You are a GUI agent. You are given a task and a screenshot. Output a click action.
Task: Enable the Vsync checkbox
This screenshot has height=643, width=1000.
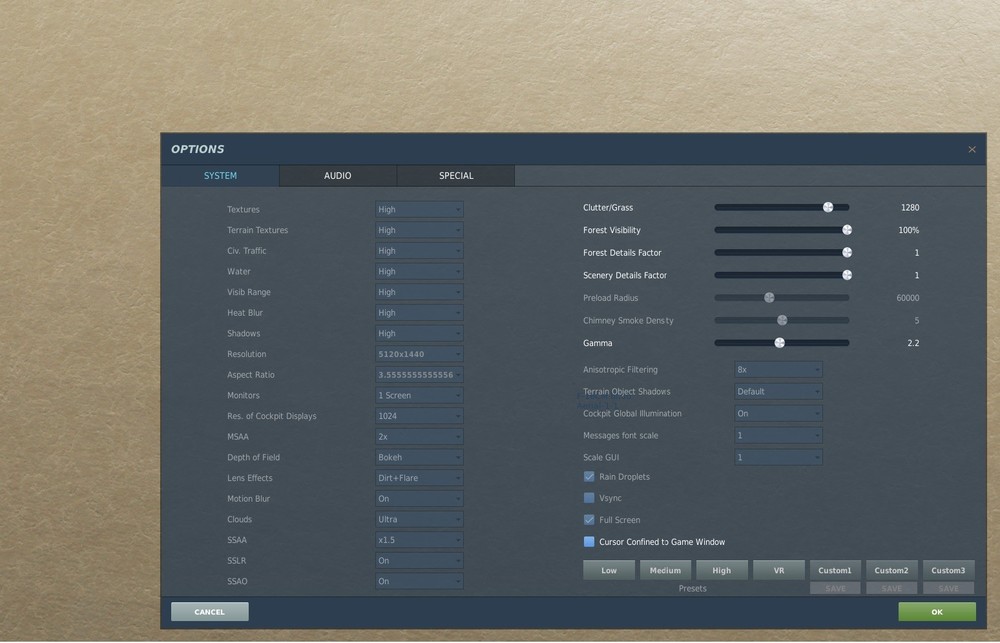(x=589, y=498)
